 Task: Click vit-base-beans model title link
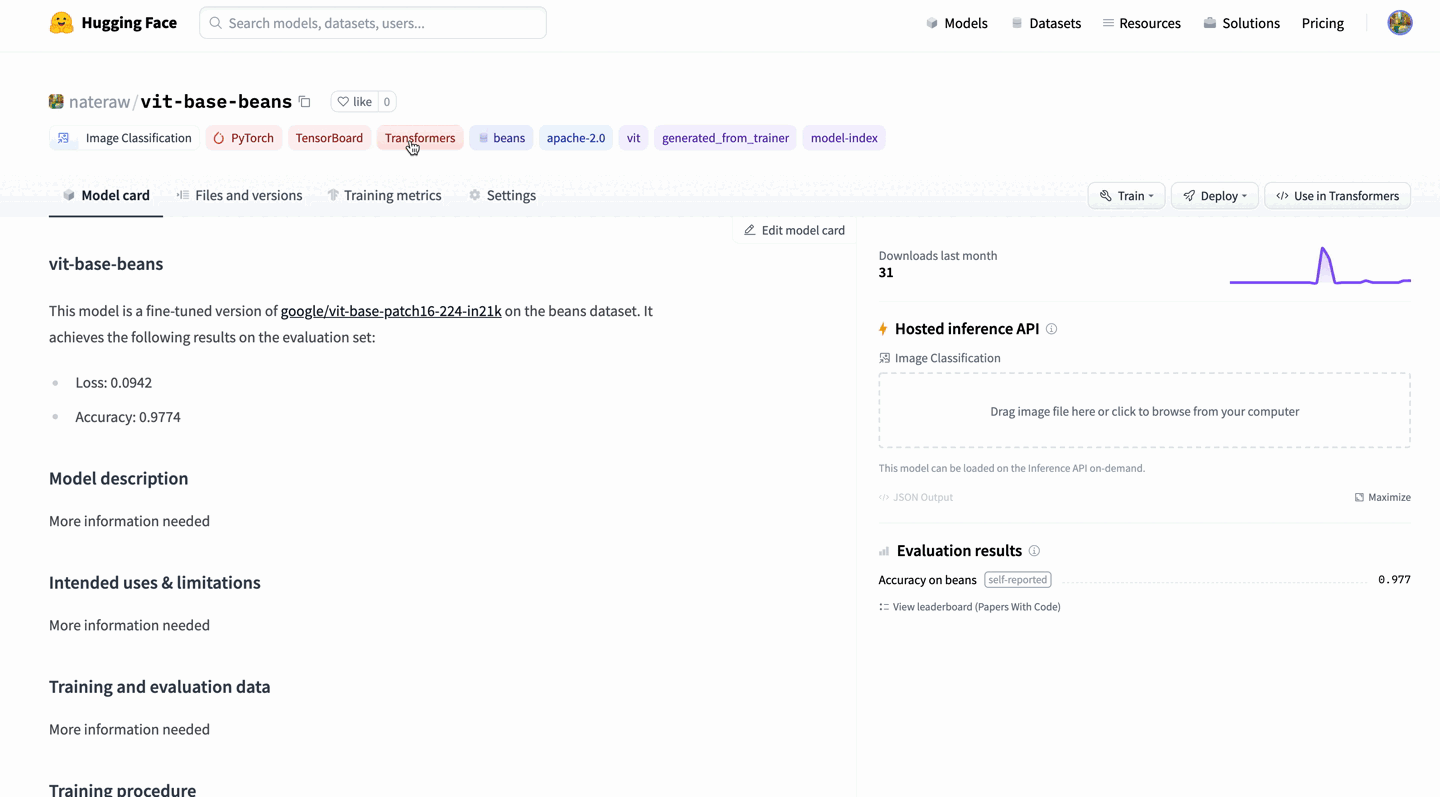click(216, 102)
